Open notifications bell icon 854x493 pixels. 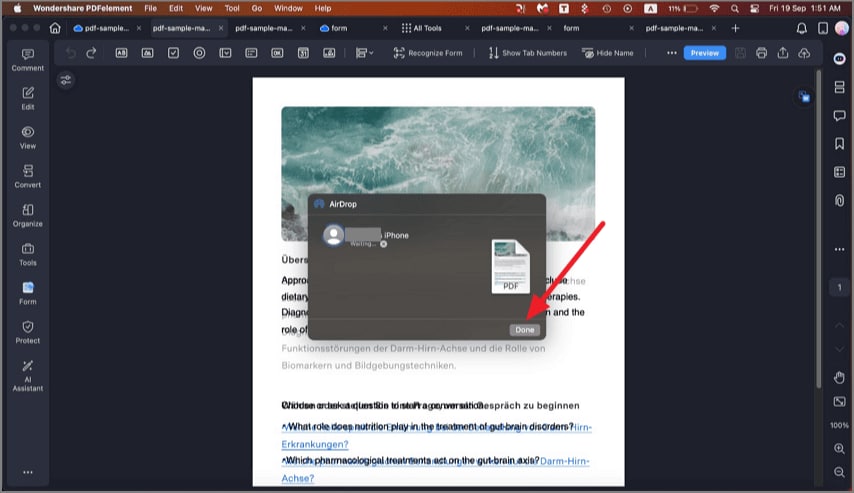pos(802,28)
